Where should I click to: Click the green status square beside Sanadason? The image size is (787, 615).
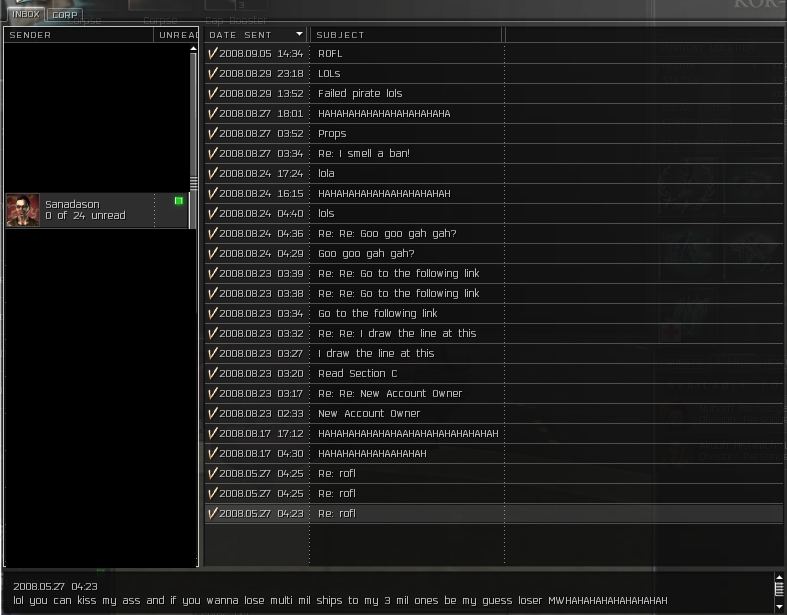[179, 201]
